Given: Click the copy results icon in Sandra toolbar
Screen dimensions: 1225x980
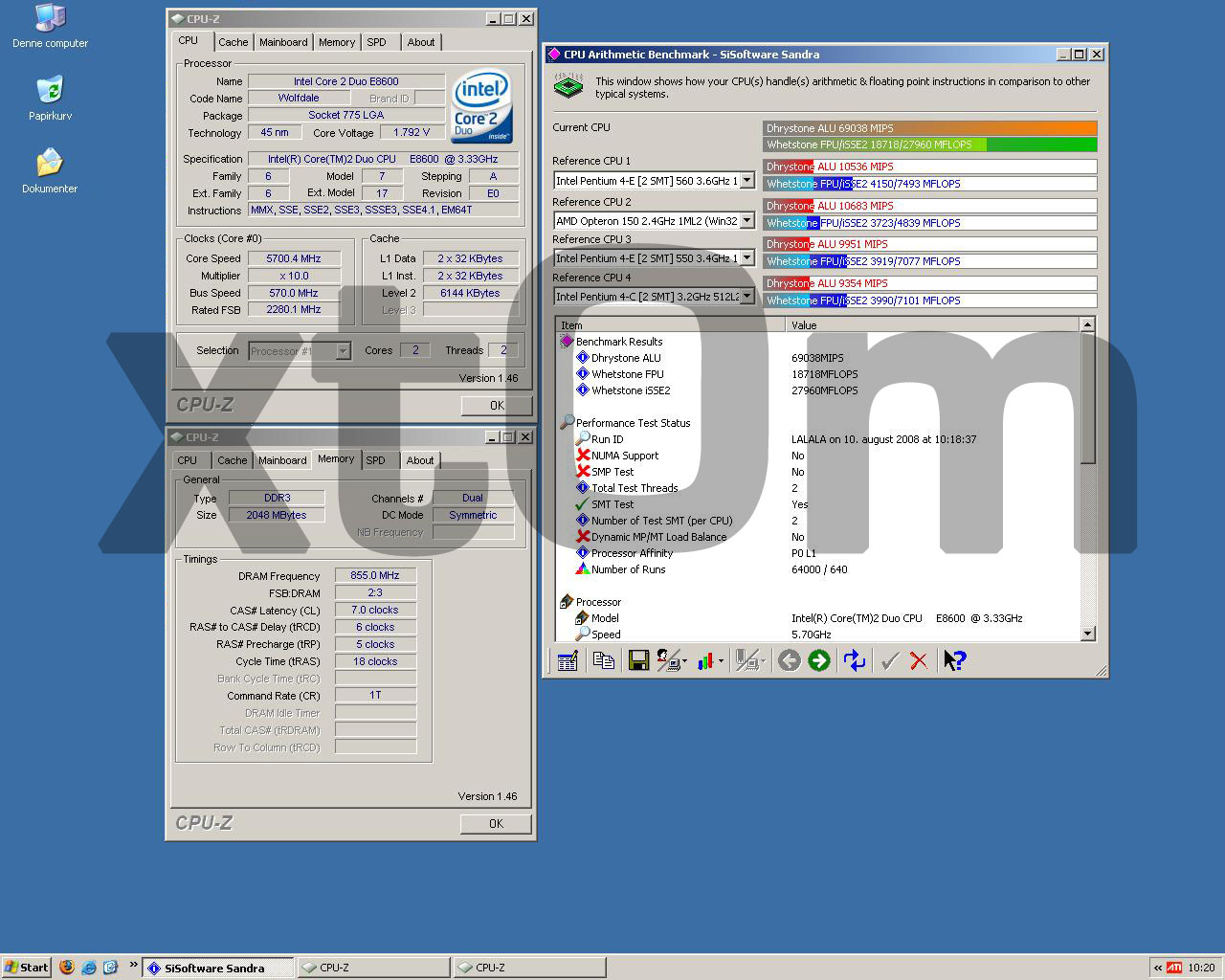Looking at the screenshot, I should click(603, 660).
